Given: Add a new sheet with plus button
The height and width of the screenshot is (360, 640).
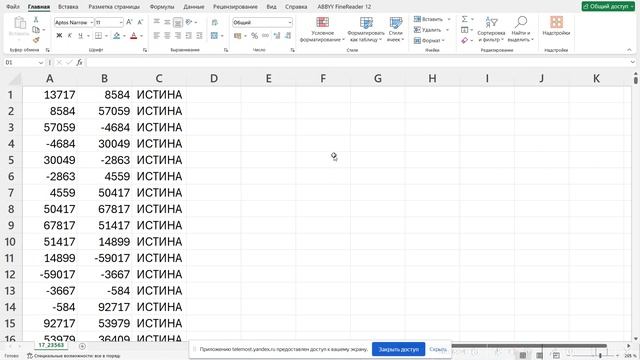Looking at the screenshot, I should click(82, 346).
